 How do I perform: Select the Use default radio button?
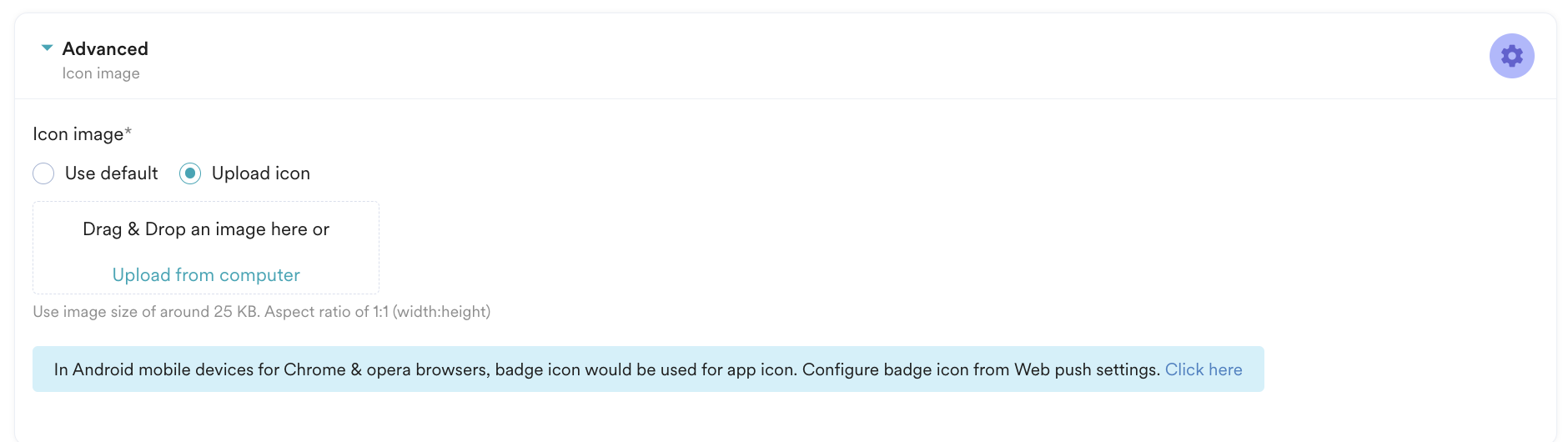coord(43,173)
